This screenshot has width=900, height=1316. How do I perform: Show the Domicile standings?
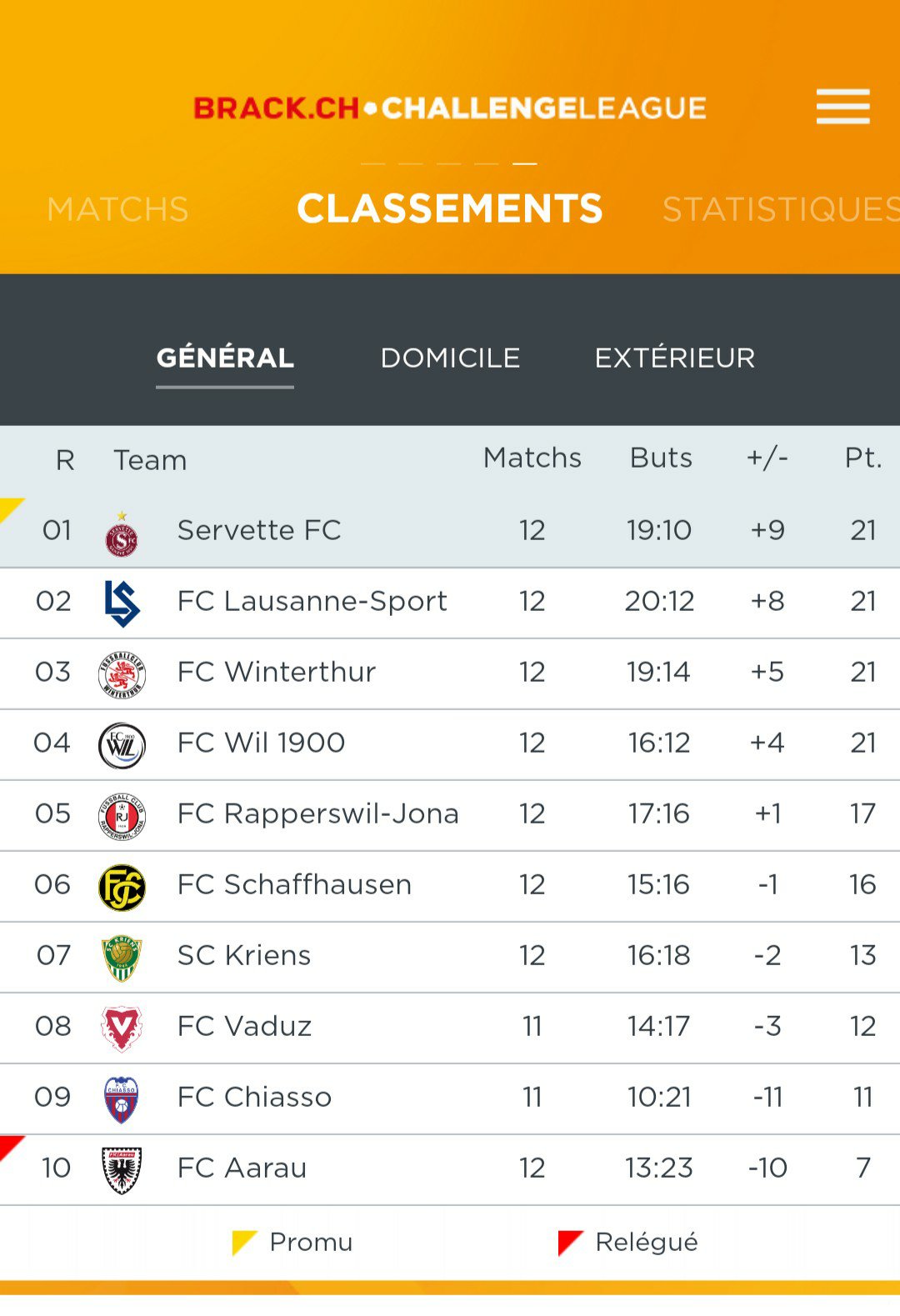coord(450,358)
